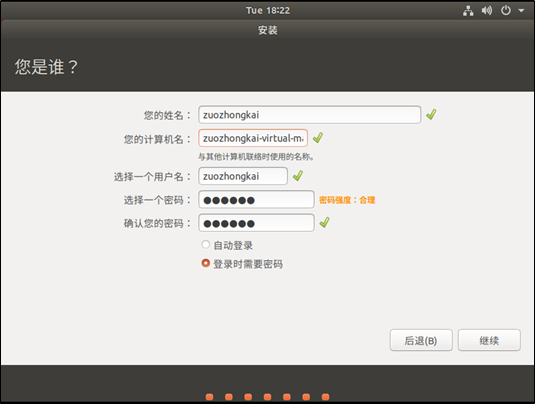
Task: Click the 后退(B) back button
Action: point(421,340)
